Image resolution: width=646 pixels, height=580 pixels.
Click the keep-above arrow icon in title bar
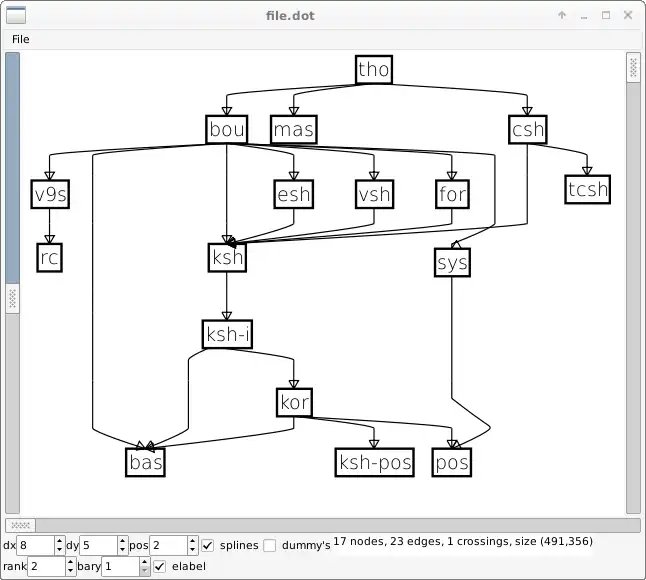[562, 15]
